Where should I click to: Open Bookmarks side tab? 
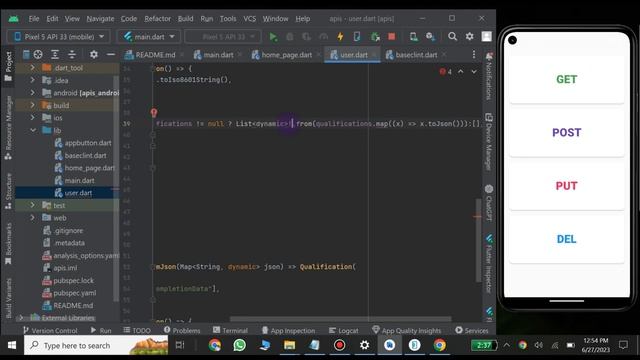8,243
